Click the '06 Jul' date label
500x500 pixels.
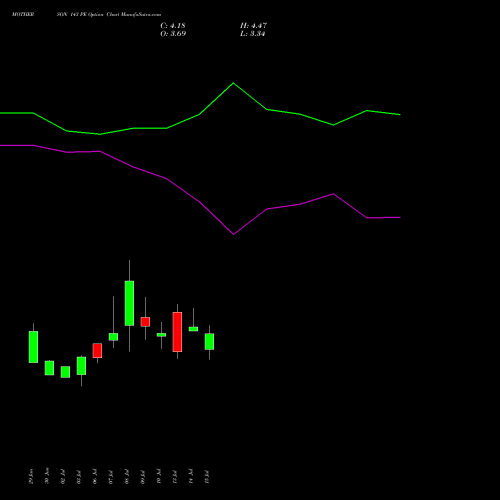pos(95,477)
